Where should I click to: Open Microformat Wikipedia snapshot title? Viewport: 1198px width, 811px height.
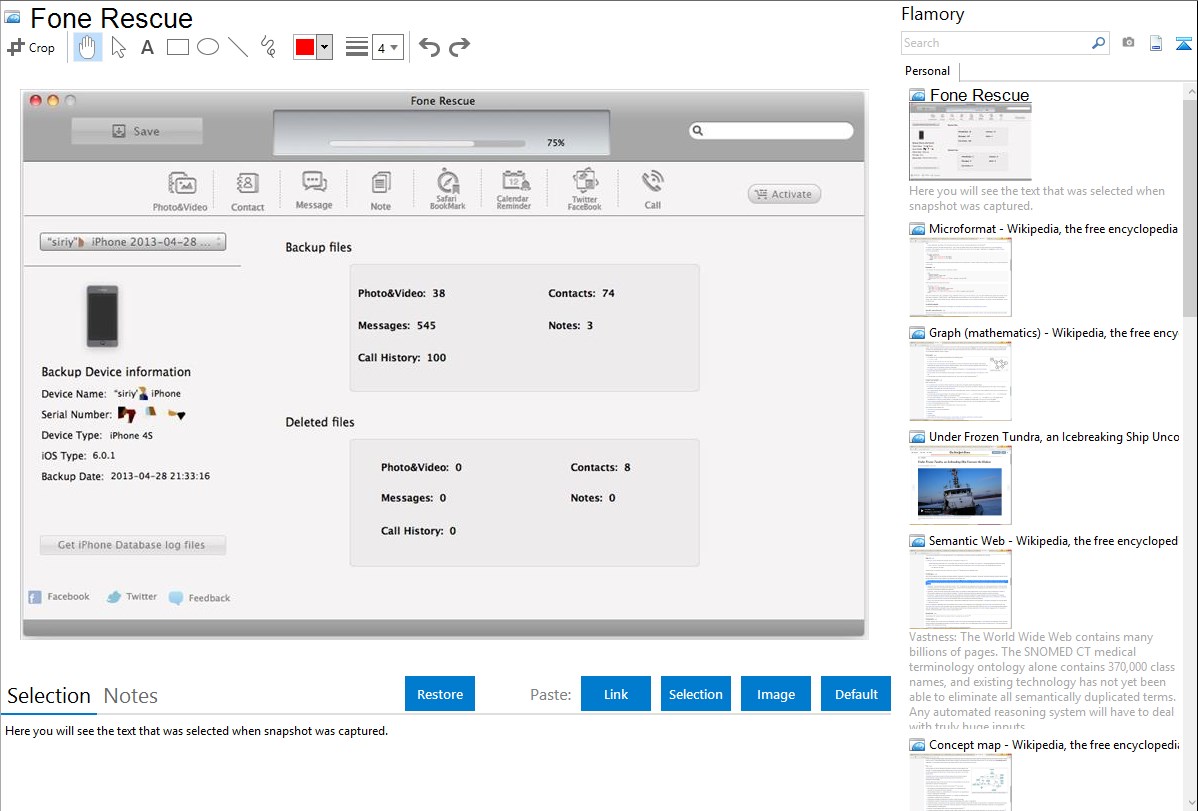1053,229
